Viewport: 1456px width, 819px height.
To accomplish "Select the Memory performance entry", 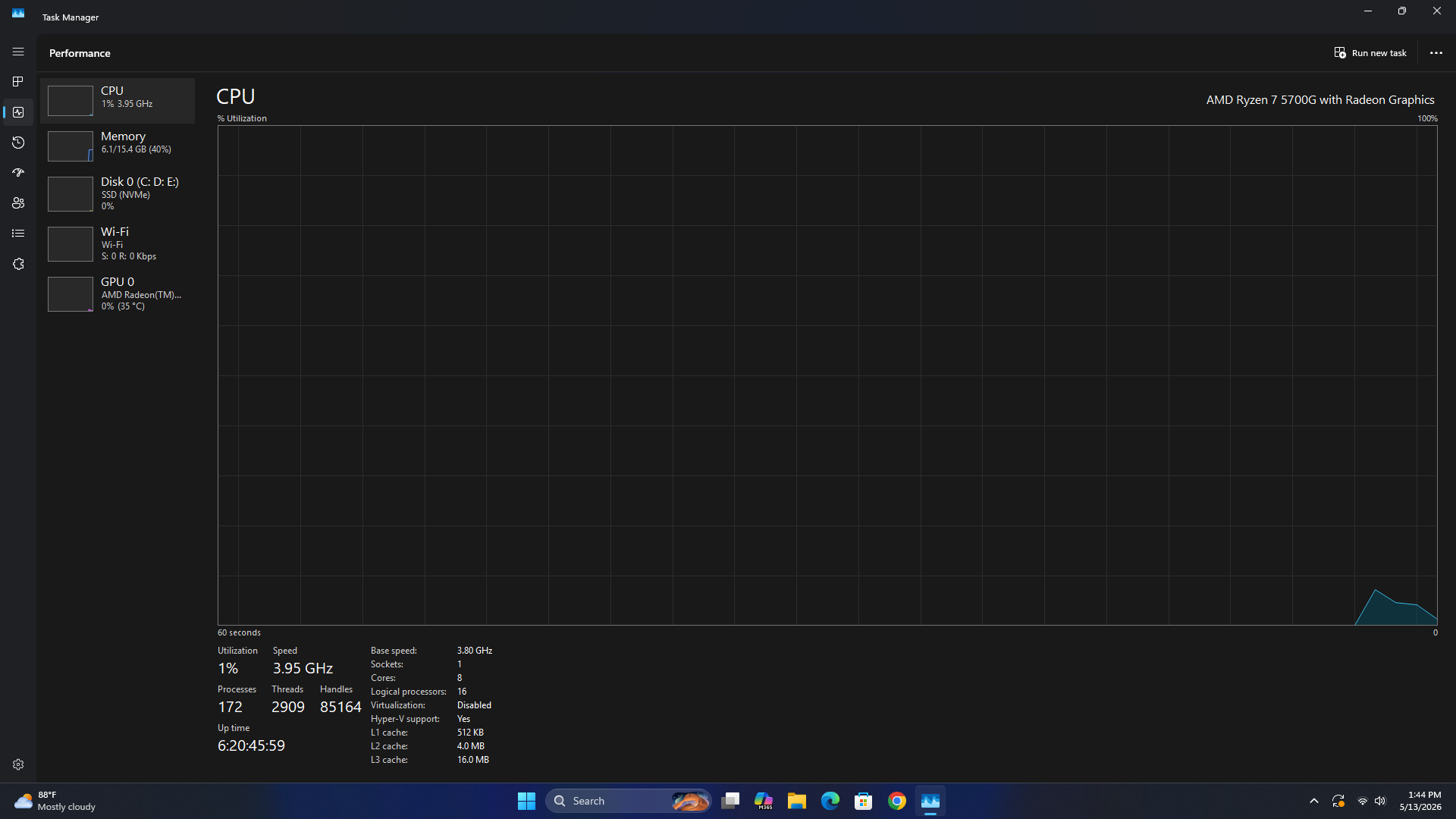I will (118, 146).
